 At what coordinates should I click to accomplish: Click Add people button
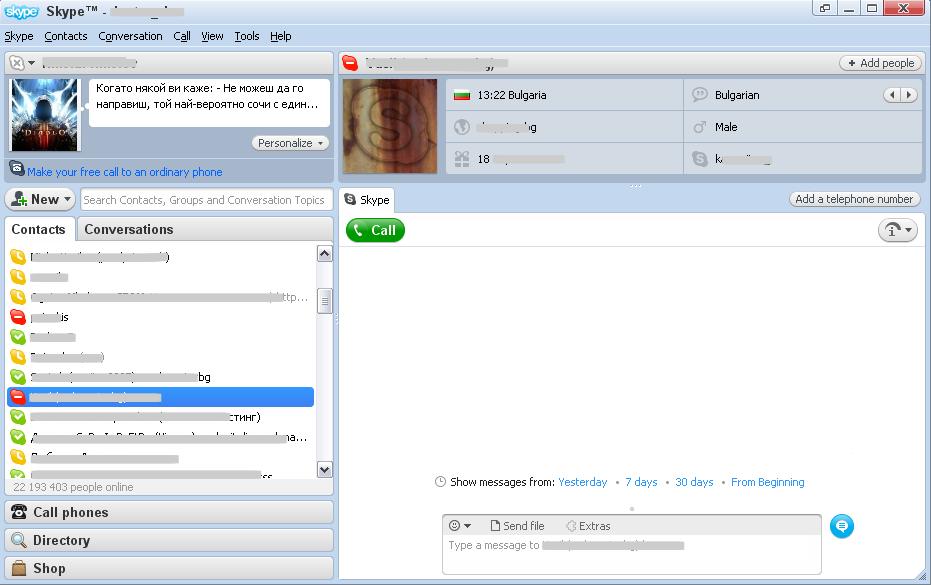881,63
